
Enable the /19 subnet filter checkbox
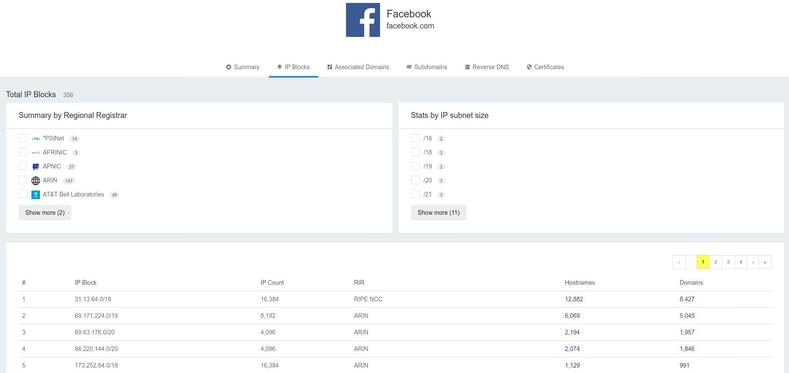tap(415, 166)
